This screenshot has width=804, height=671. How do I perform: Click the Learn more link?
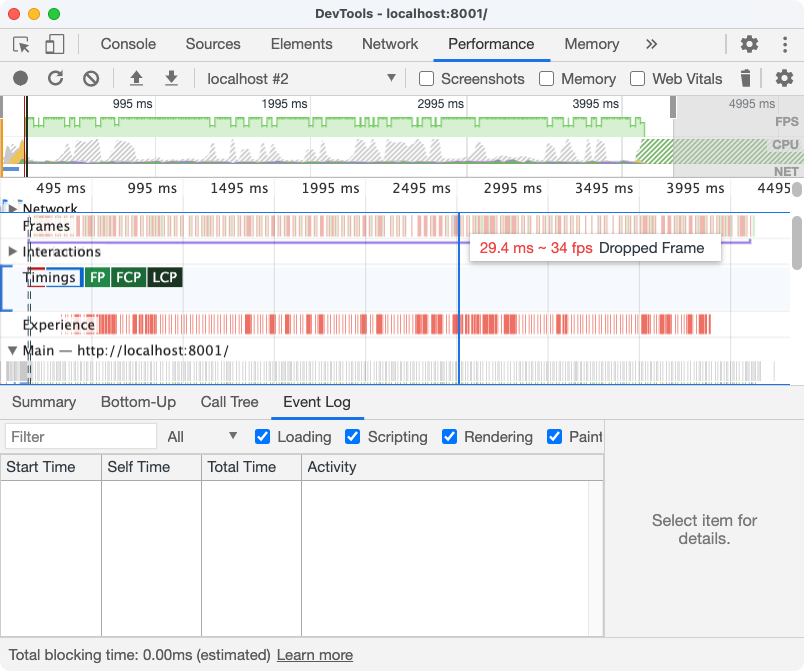(314, 655)
